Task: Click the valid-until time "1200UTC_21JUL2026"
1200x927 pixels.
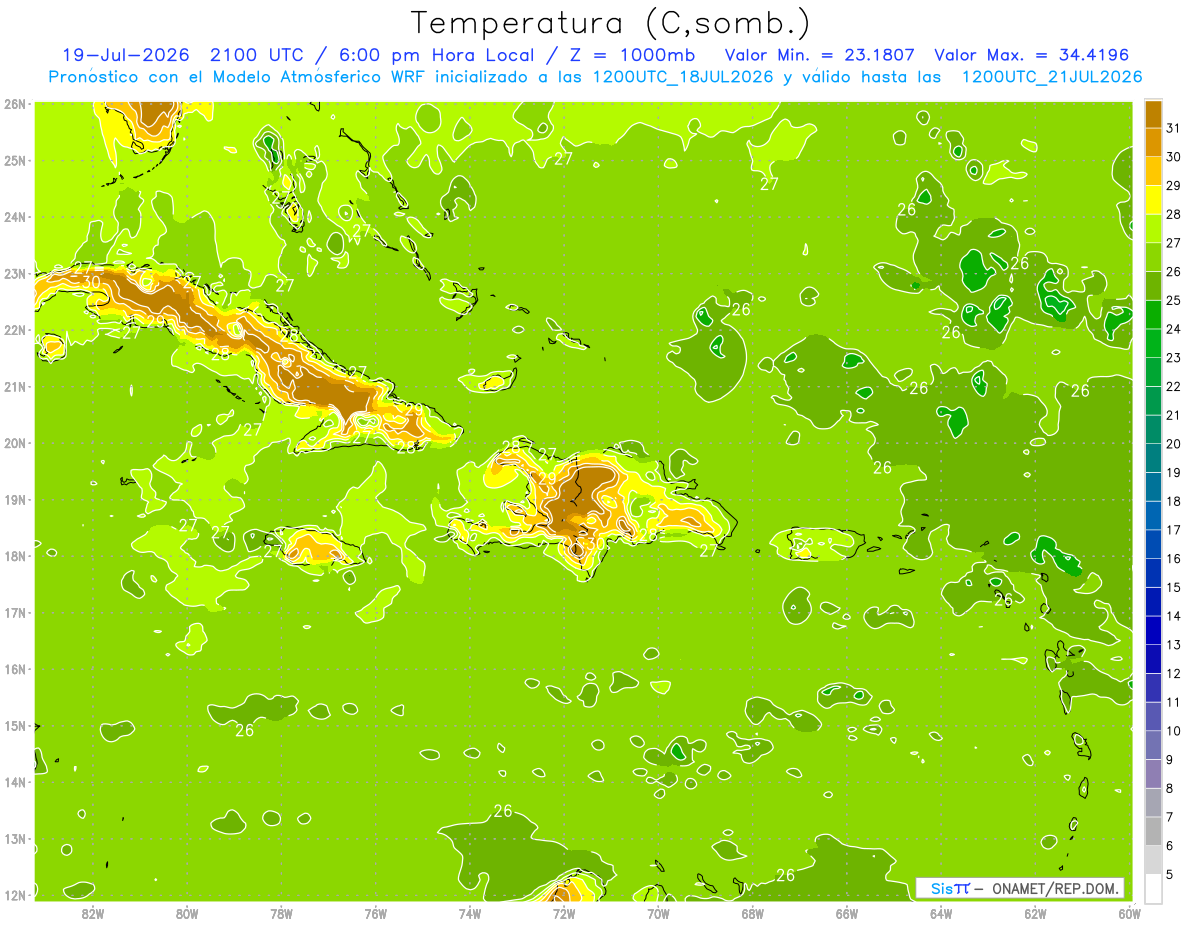Action: point(1051,77)
